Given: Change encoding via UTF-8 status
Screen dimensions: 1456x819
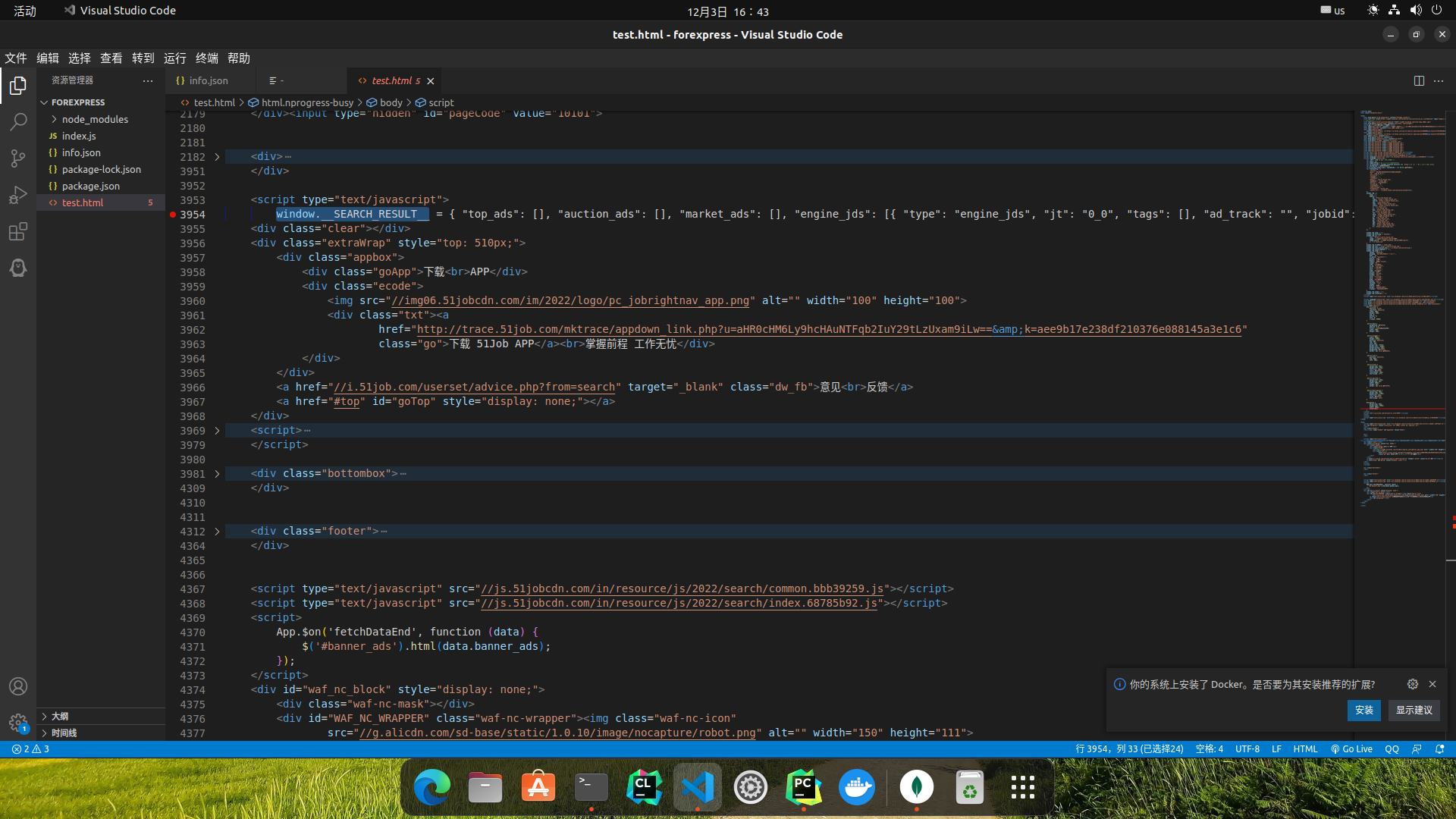Looking at the screenshot, I should pos(1247,749).
